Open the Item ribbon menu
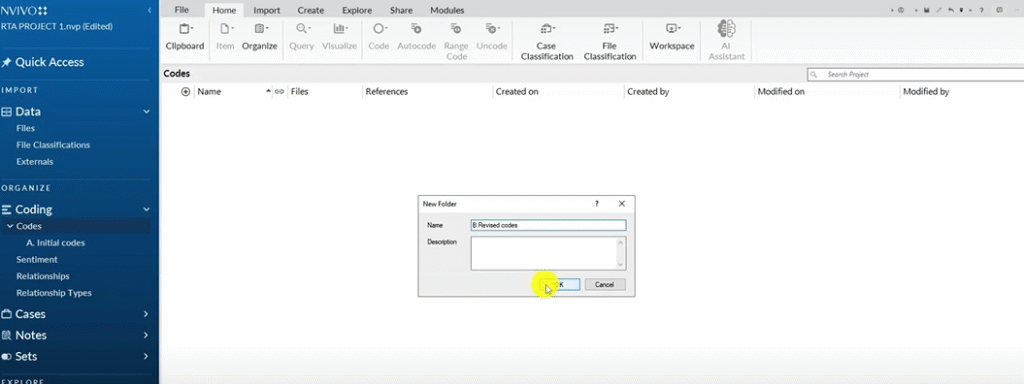 (x=225, y=38)
